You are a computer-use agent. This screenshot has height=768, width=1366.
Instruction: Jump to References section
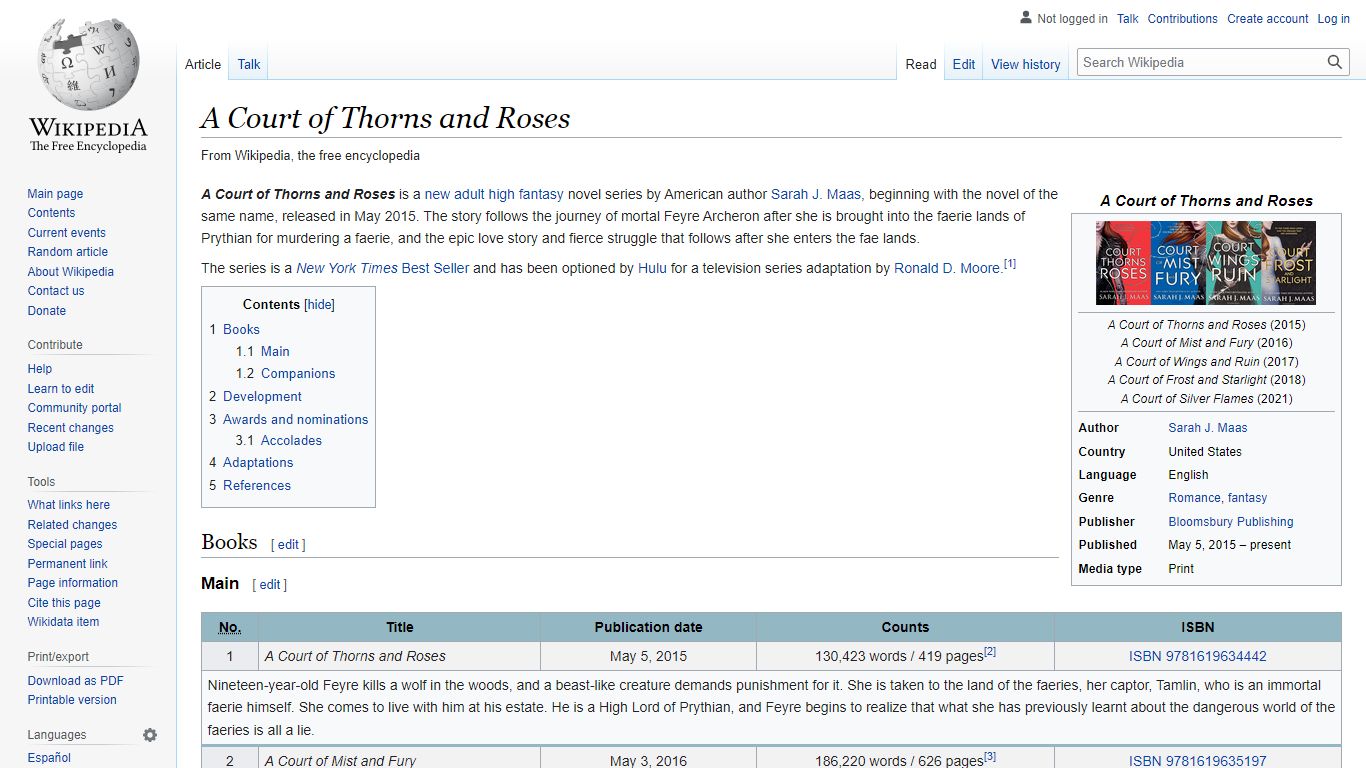click(257, 485)
